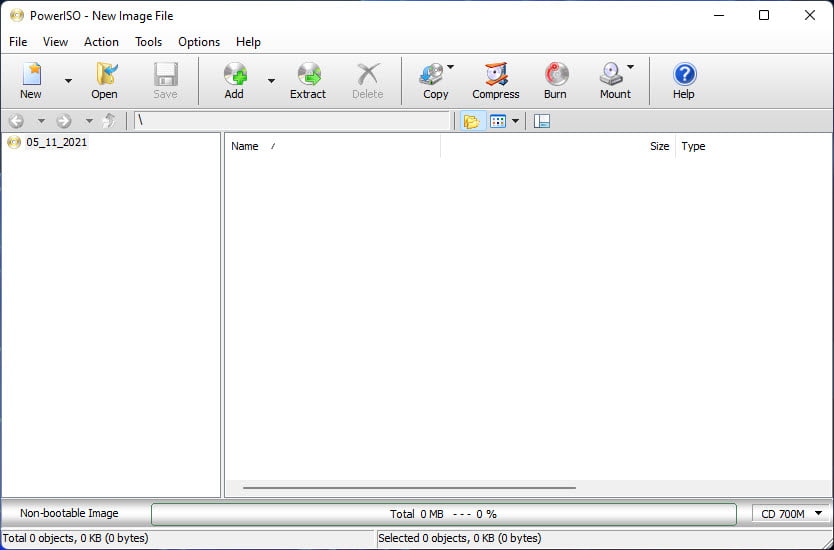834x550 pixels.
Task: Open the View menu
Action: tap(55, 42)
